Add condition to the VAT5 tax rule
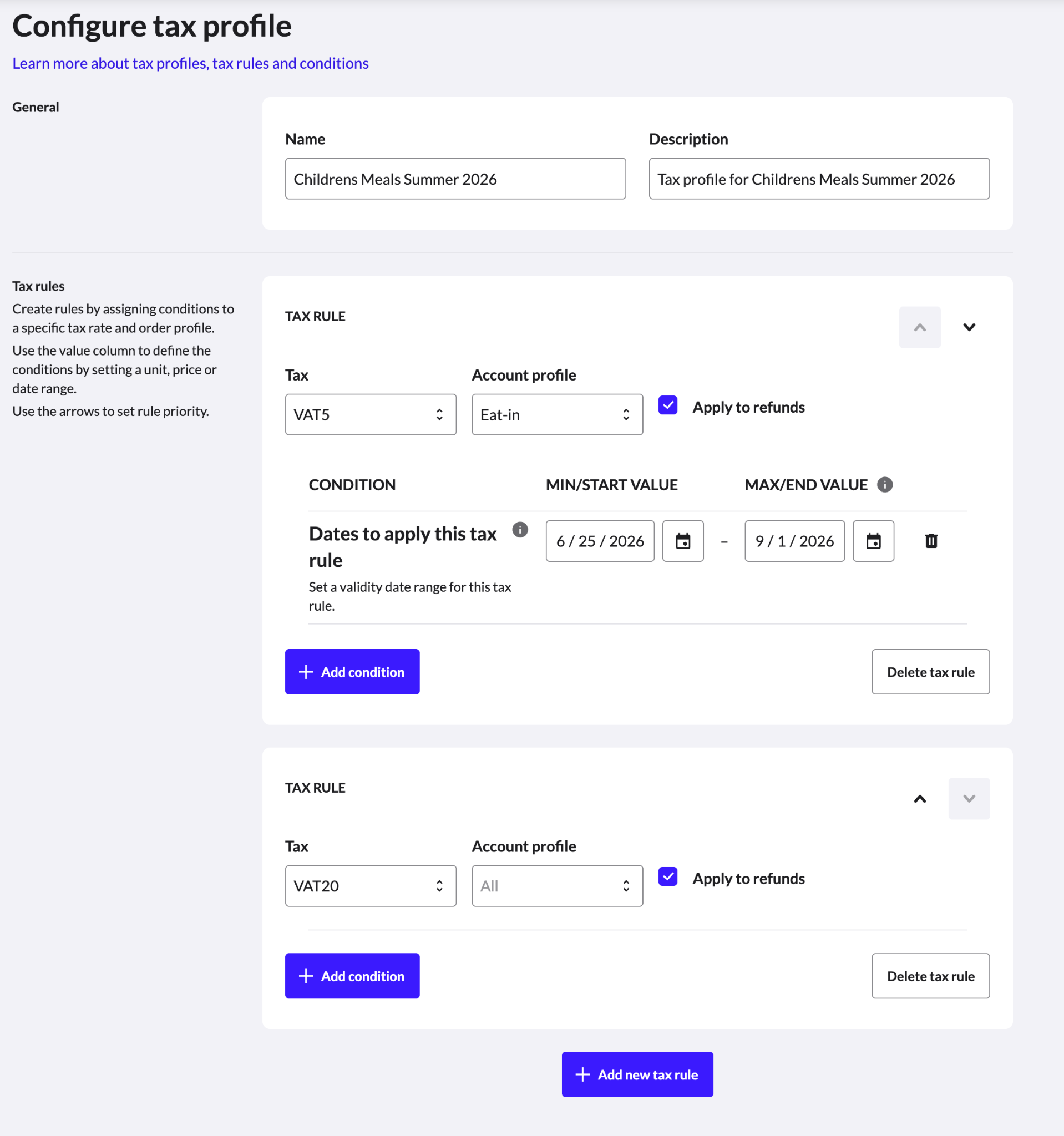 (352, 671)
